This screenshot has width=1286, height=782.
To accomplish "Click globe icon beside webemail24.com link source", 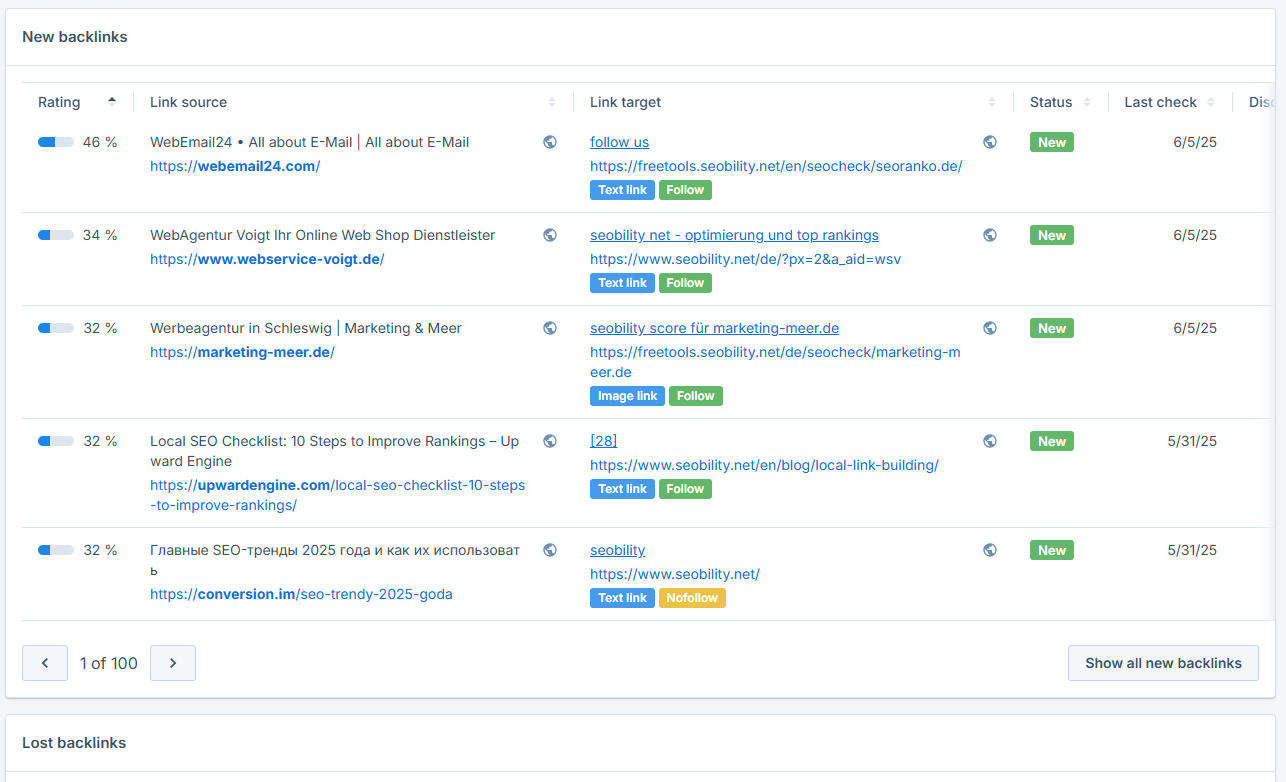I will pyautogui.click(x=550, y=142).
